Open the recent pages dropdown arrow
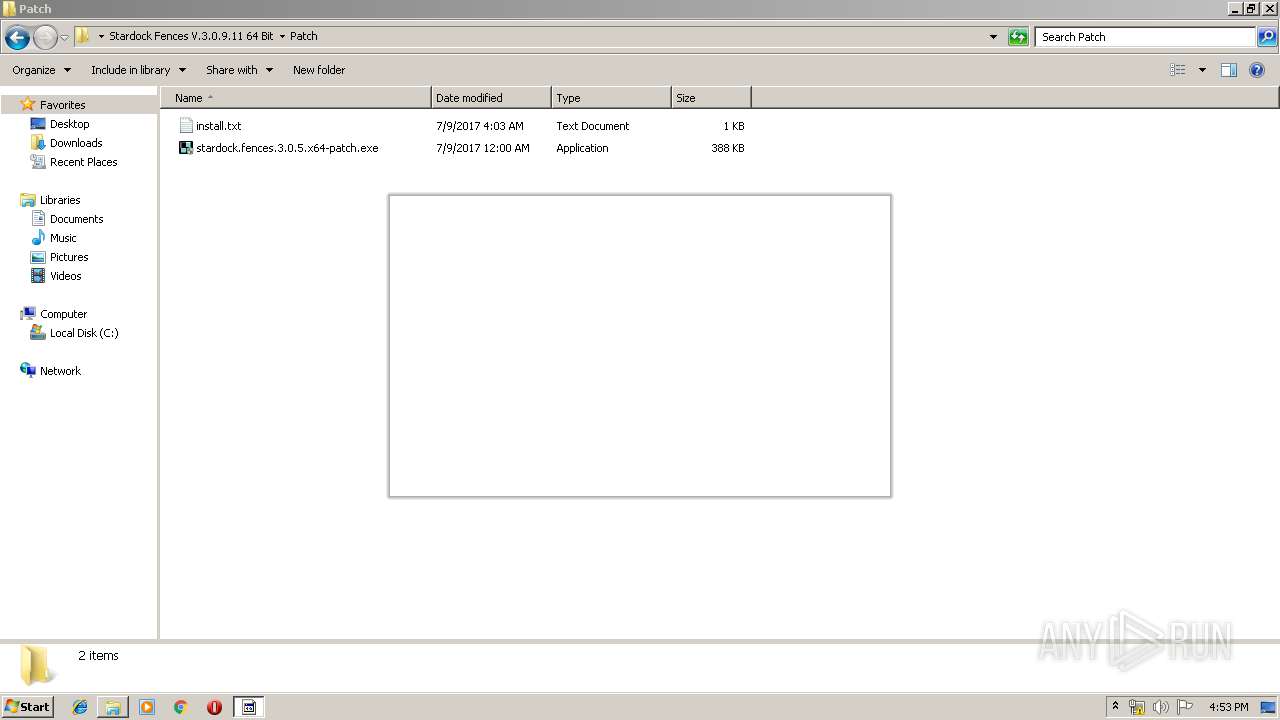 [x=64, y=38]
